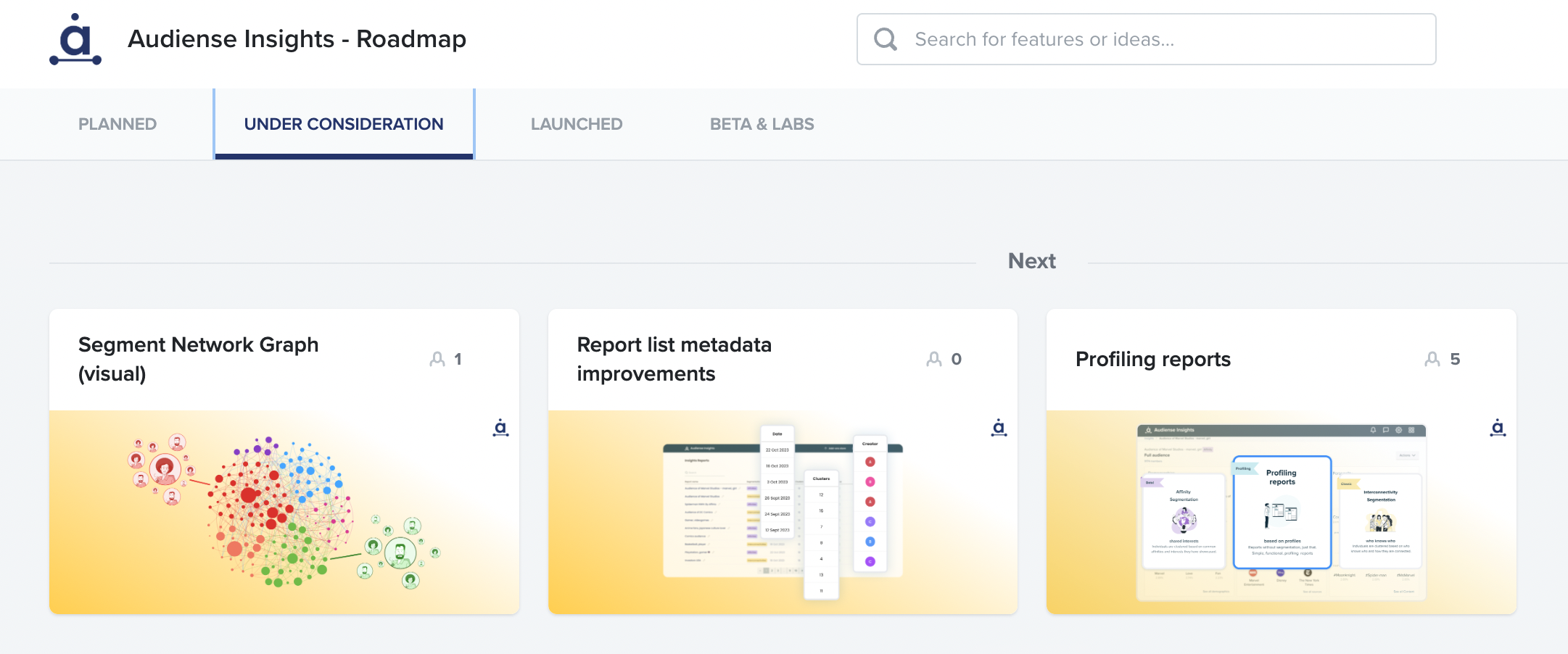This screenshot has height=654, width=1568.
Task: Click the vote count '5' on Profiling reports
Action: 1455,359
